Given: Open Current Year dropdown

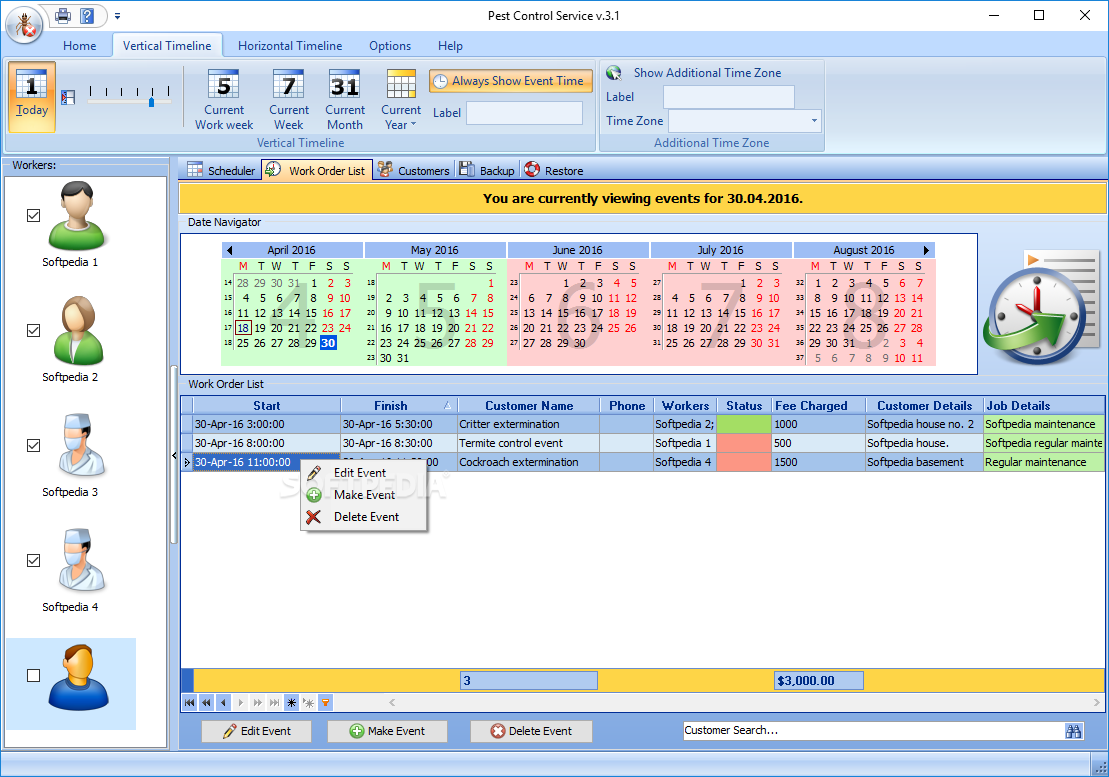Looking at the screenshot, I should point(401,99).
